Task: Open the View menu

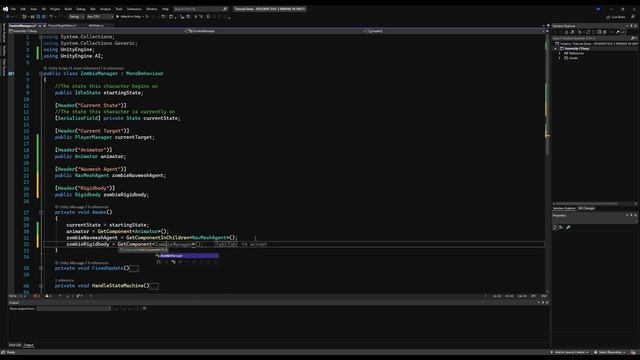Action: point(33,9)
